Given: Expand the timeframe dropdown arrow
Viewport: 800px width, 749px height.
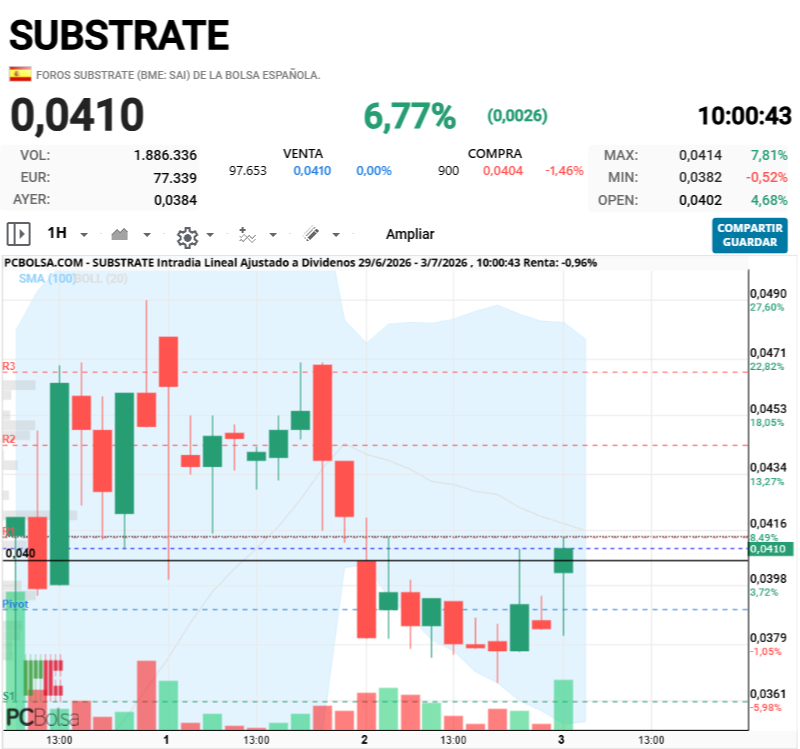Looking at the screenshot, I should (x=84, y=235).
